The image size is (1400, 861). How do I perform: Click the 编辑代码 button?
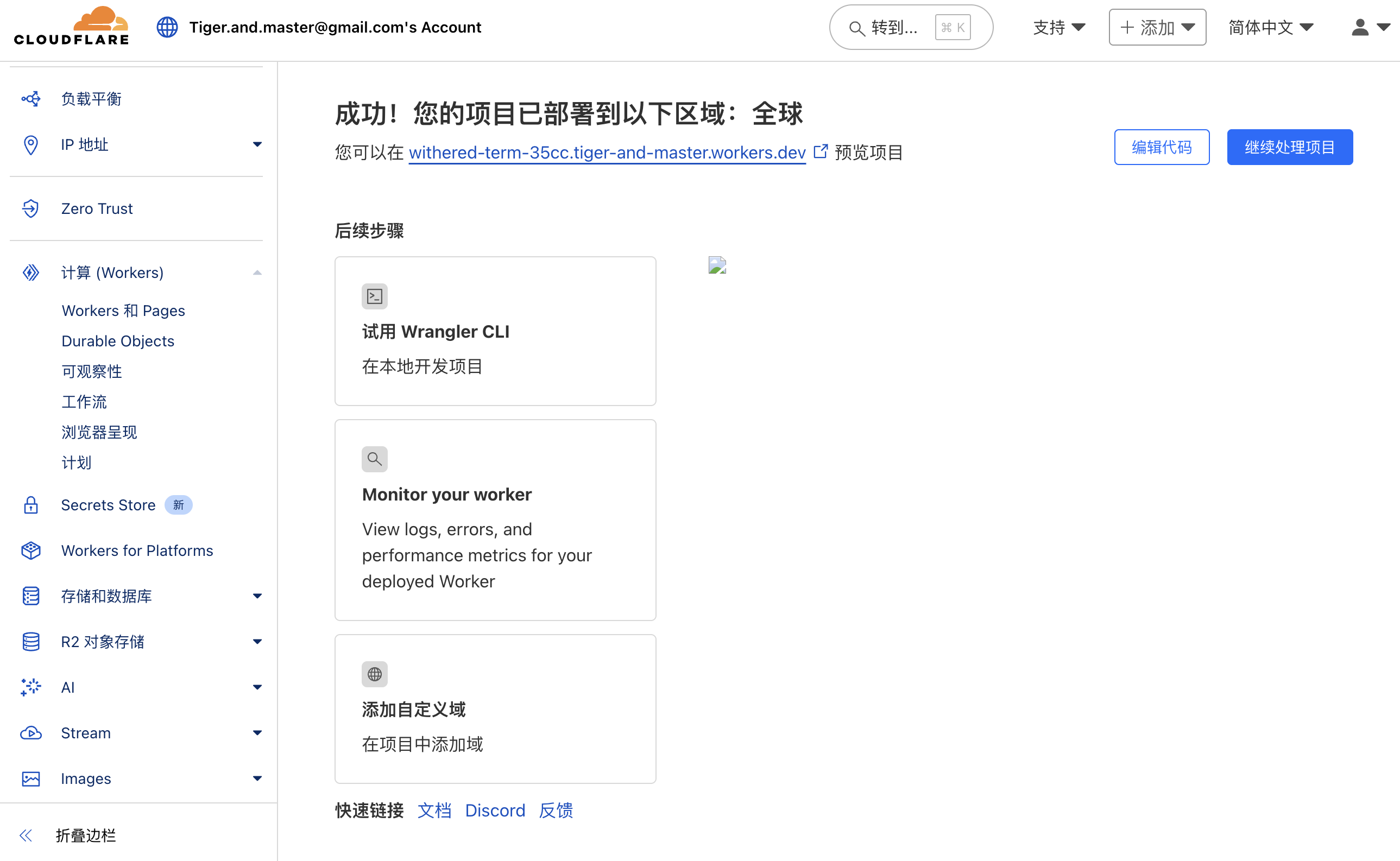[x=1162, y=148]
